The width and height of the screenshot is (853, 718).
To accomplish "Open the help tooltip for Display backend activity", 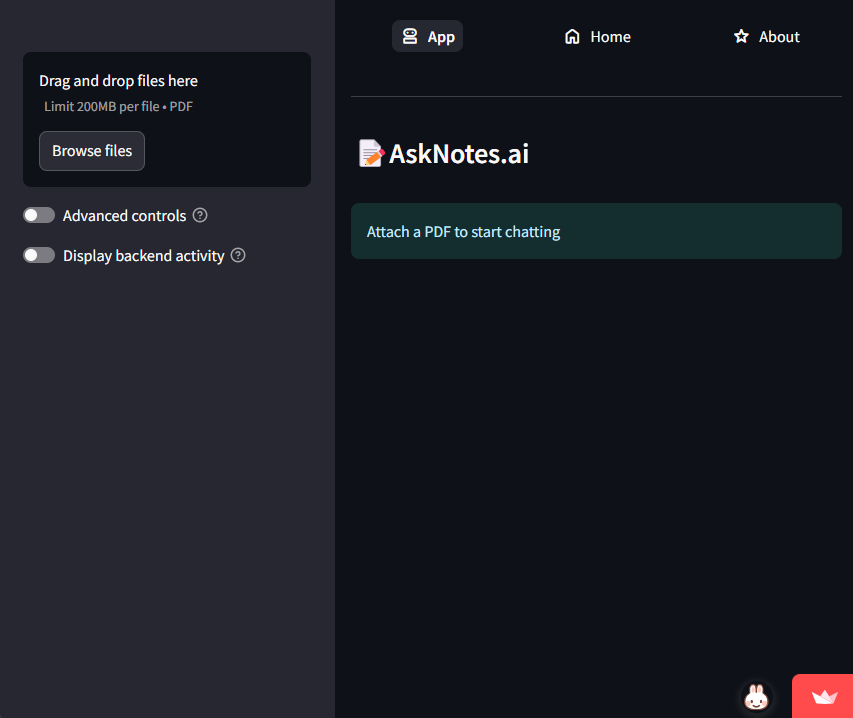I will (x=238, y=255).
